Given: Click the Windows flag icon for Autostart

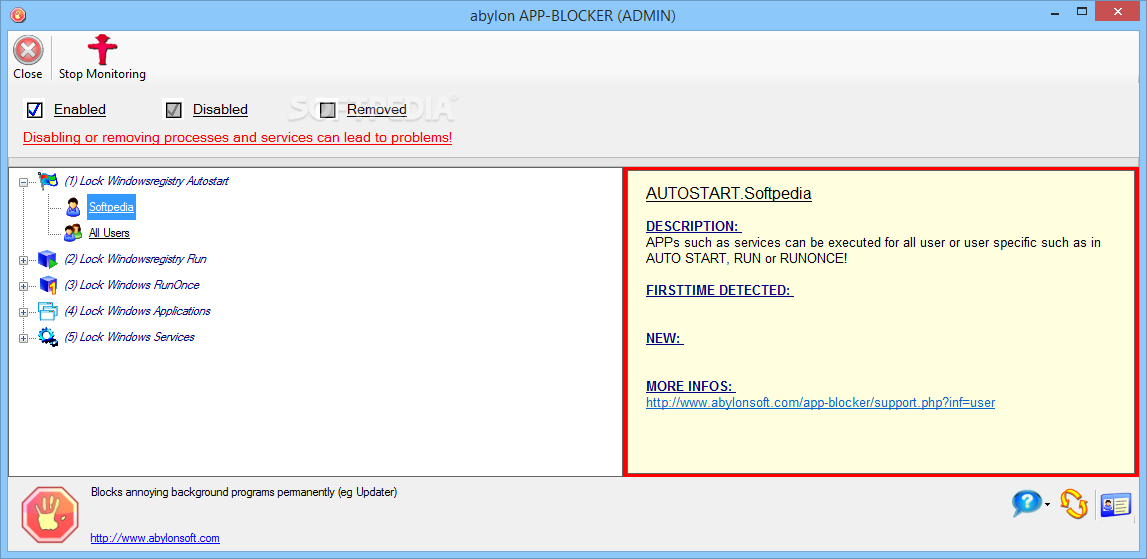Looking at the screenshot, I should (48, 181).
